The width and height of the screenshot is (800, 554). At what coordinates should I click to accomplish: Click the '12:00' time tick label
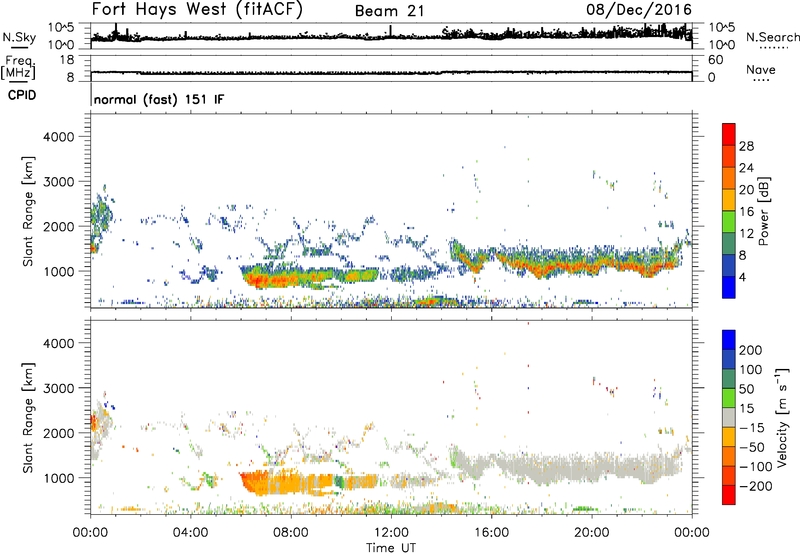(x=391, y=533)
